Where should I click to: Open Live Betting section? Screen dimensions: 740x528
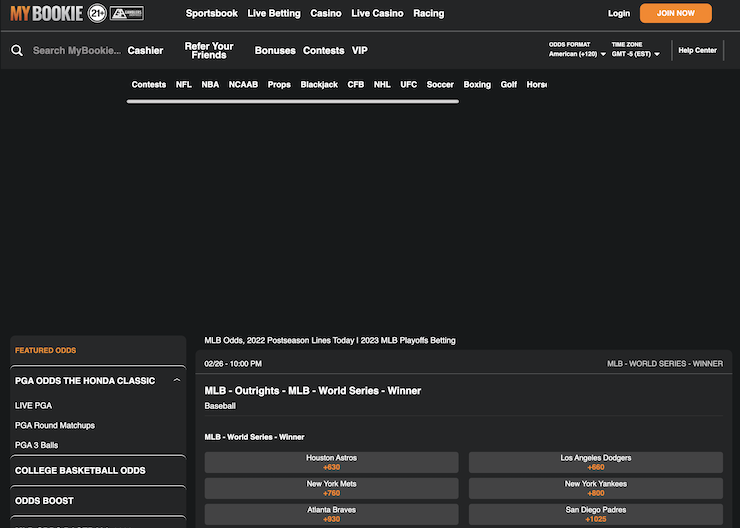[x=274, y=13]
